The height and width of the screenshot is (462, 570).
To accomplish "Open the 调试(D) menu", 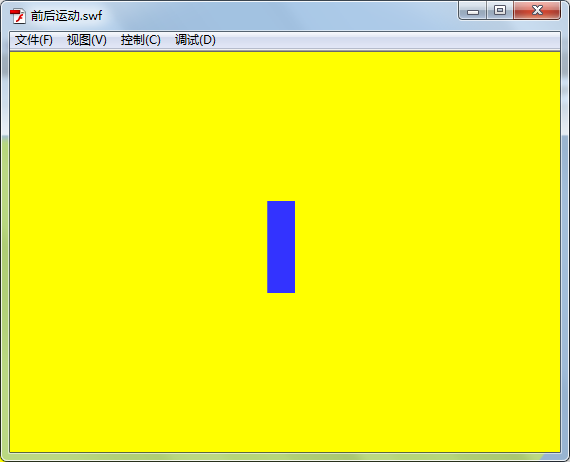I will click(195, 40).
